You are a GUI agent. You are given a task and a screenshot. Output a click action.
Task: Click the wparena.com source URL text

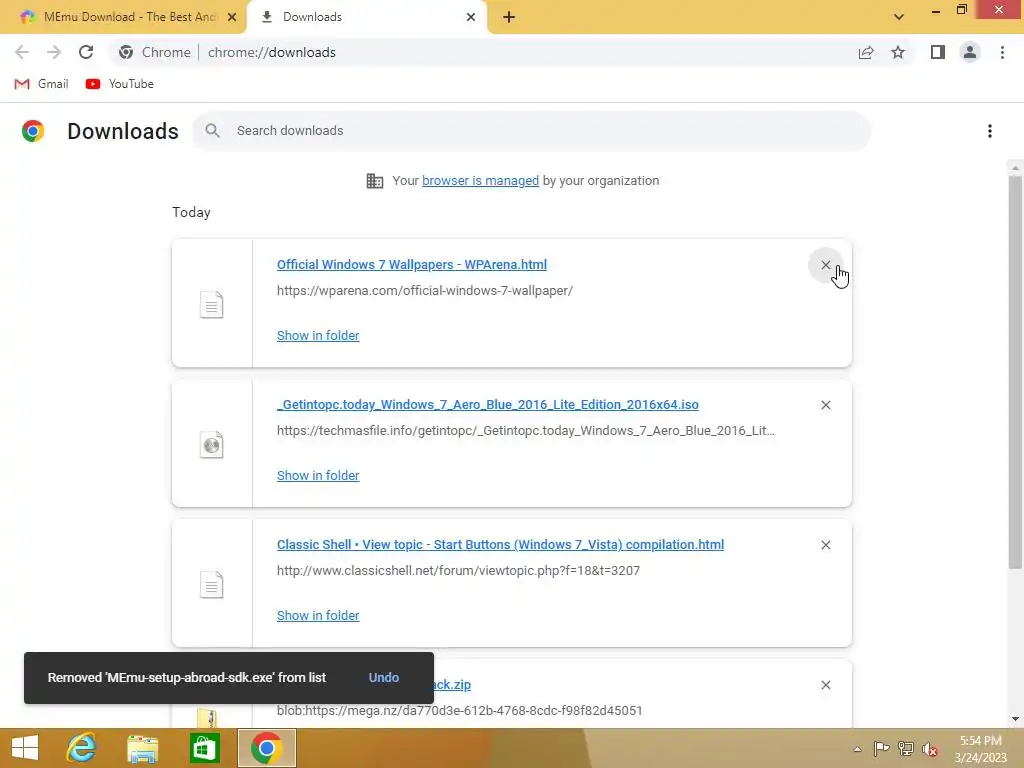pos(424,291)
